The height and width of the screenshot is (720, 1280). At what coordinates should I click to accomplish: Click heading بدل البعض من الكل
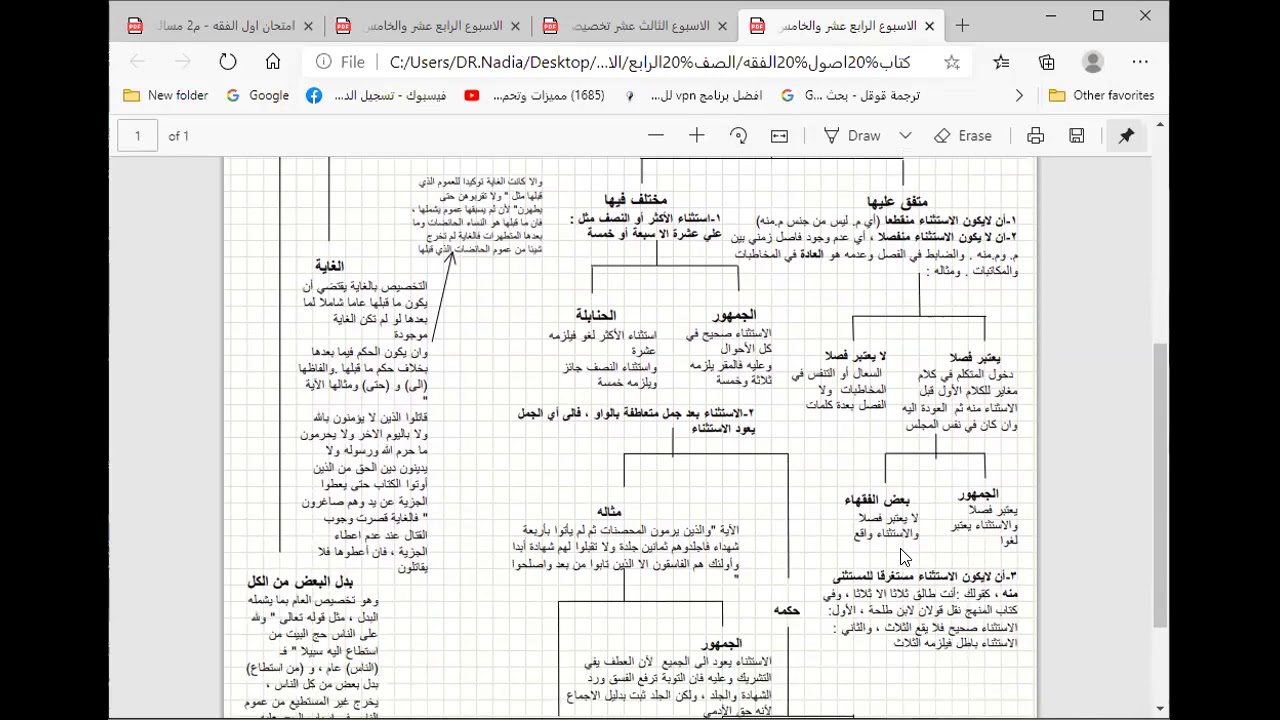click(x=300, y=581)
